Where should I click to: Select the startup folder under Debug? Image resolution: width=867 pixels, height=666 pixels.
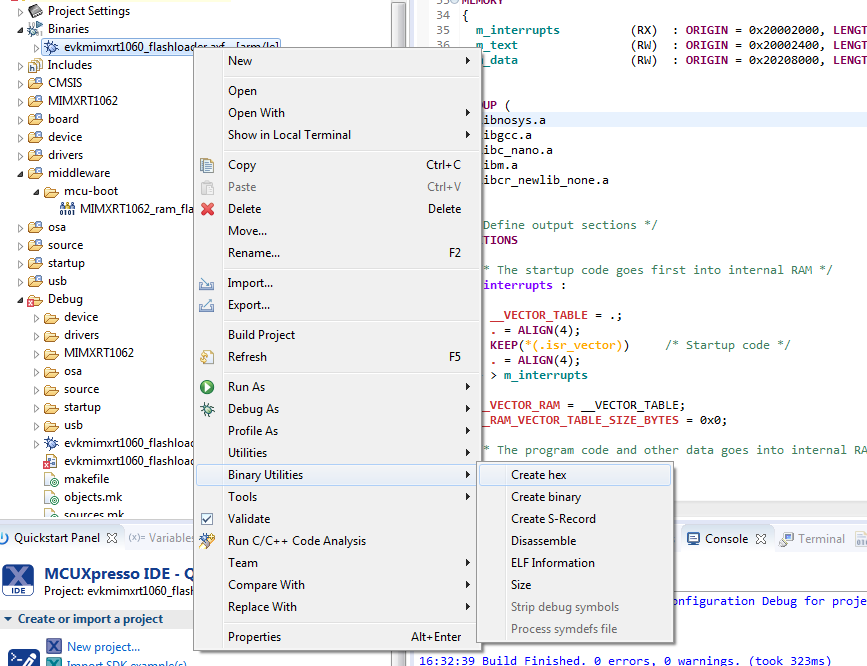[x=82, y=408]
